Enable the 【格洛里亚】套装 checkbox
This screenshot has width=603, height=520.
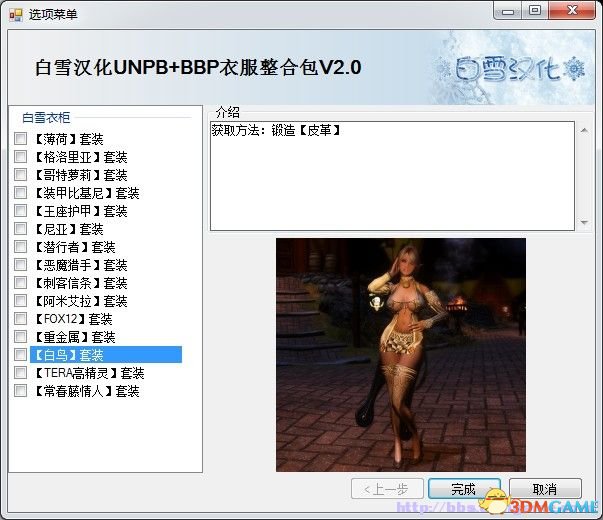(x=20, y=157)
